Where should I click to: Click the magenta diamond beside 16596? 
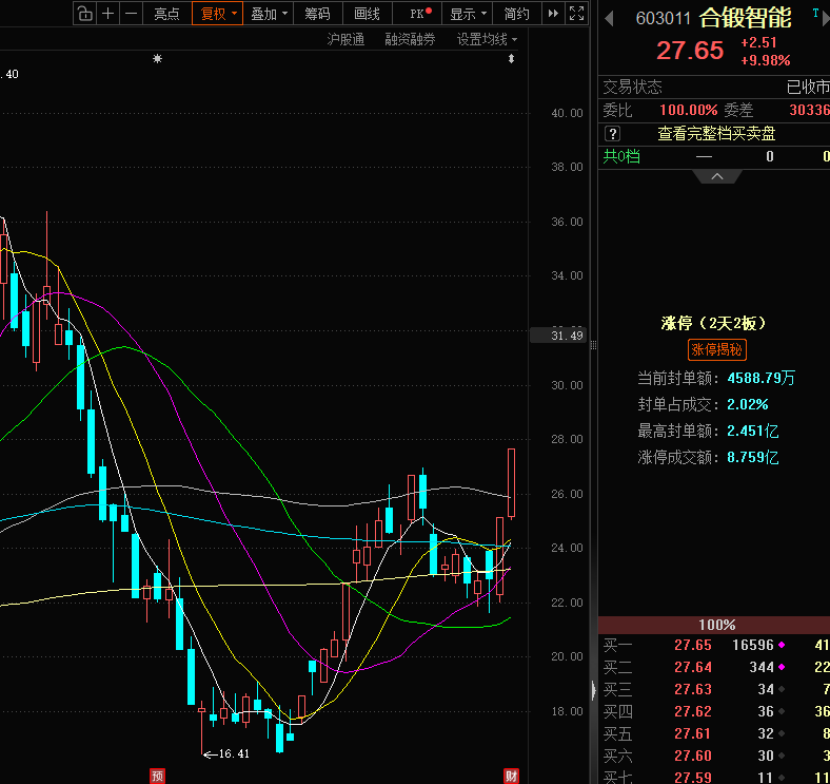[x=781, y=645]
